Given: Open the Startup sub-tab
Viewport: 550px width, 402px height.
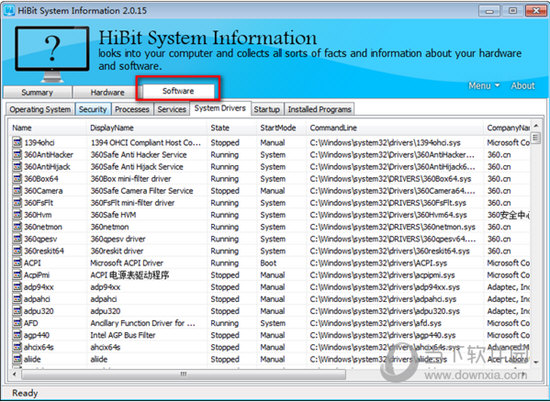Looking at the screenshot, I should point(267,109).
